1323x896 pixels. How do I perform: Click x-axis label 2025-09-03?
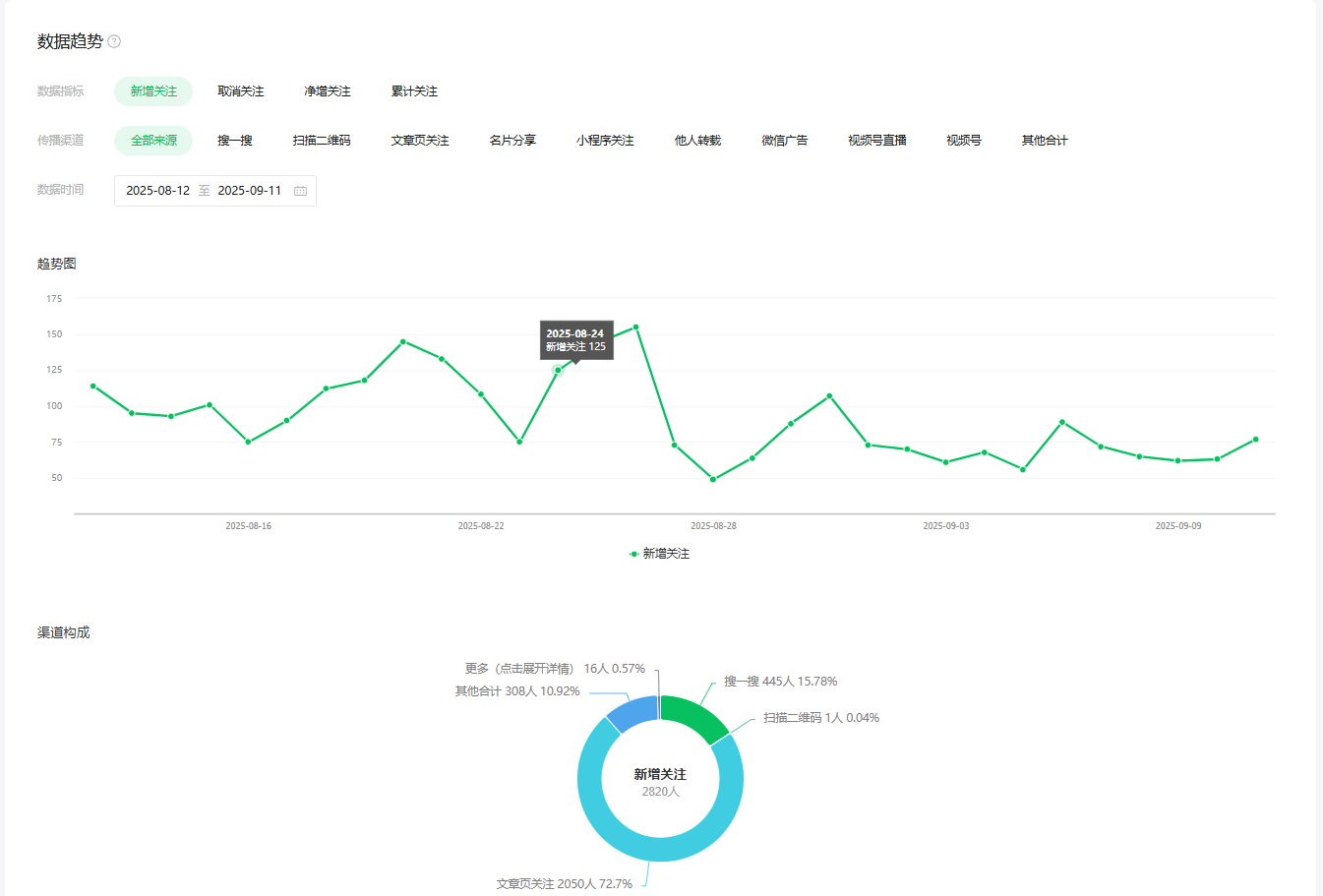pyautogui.click(x=945, y=526)
